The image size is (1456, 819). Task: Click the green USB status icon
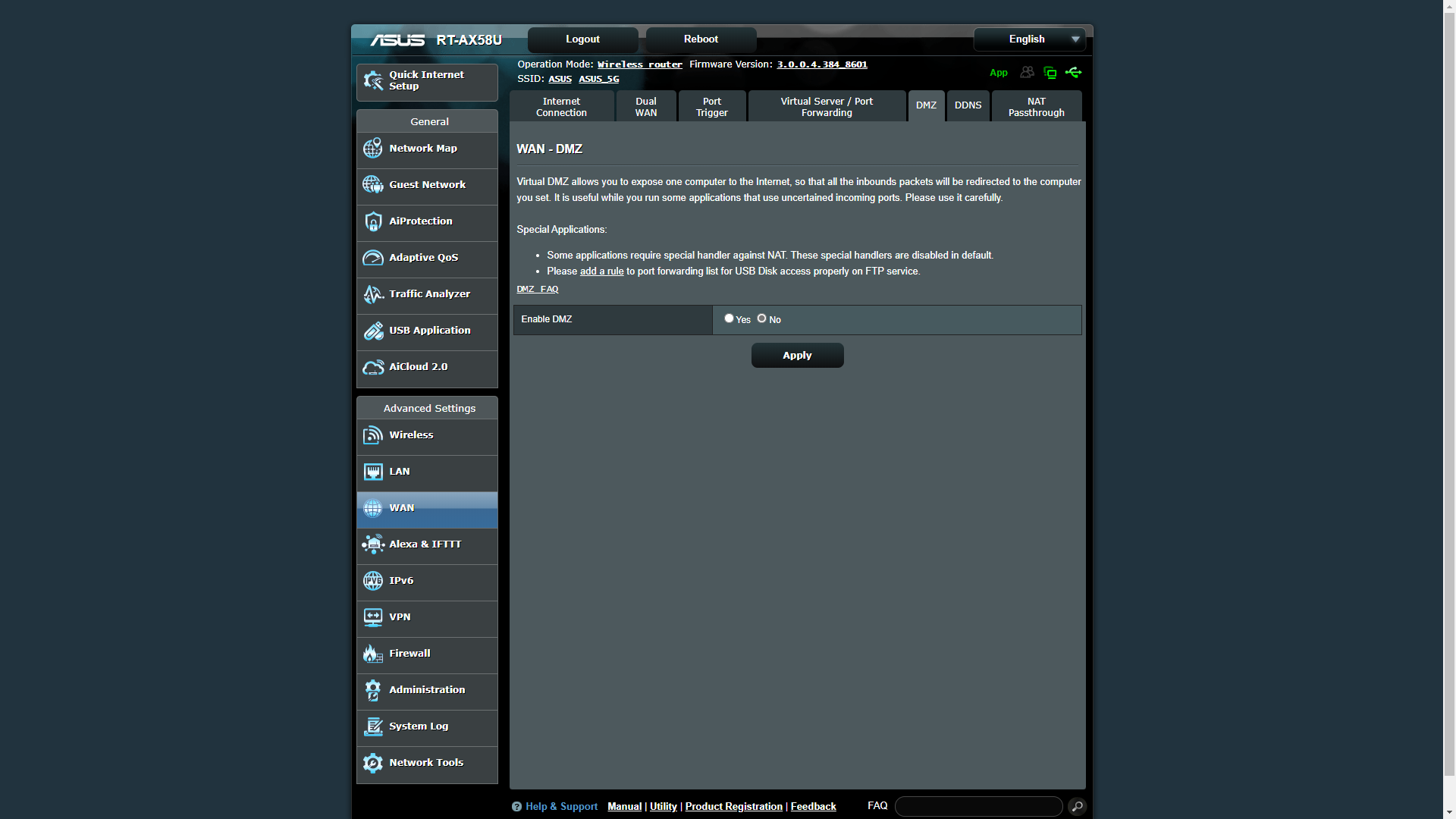1073,73
